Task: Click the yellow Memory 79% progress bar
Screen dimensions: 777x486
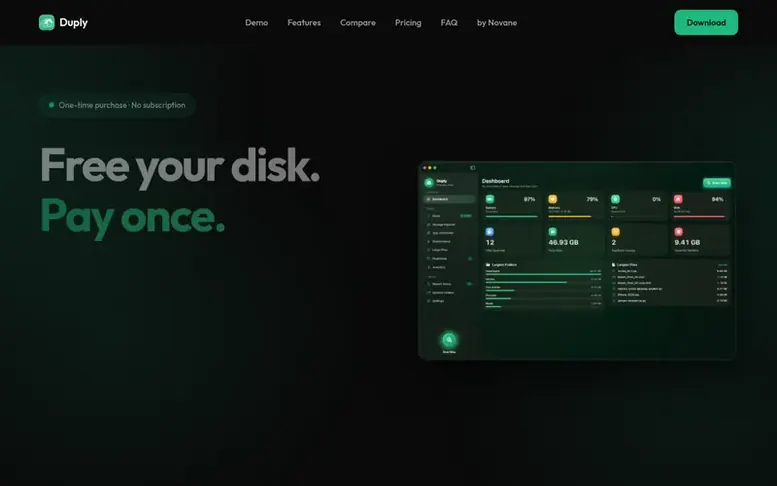Action: (569, 216)
